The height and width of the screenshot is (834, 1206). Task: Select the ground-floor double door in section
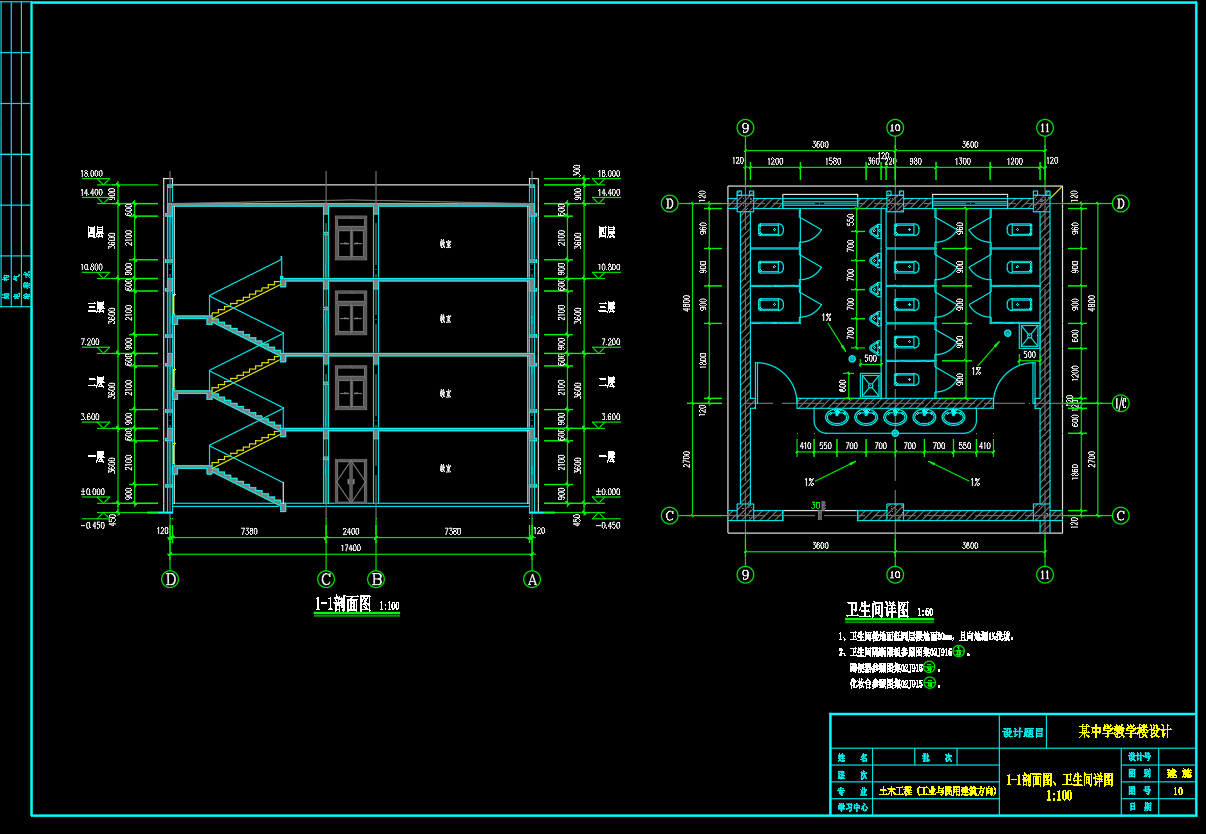(351, 479)
